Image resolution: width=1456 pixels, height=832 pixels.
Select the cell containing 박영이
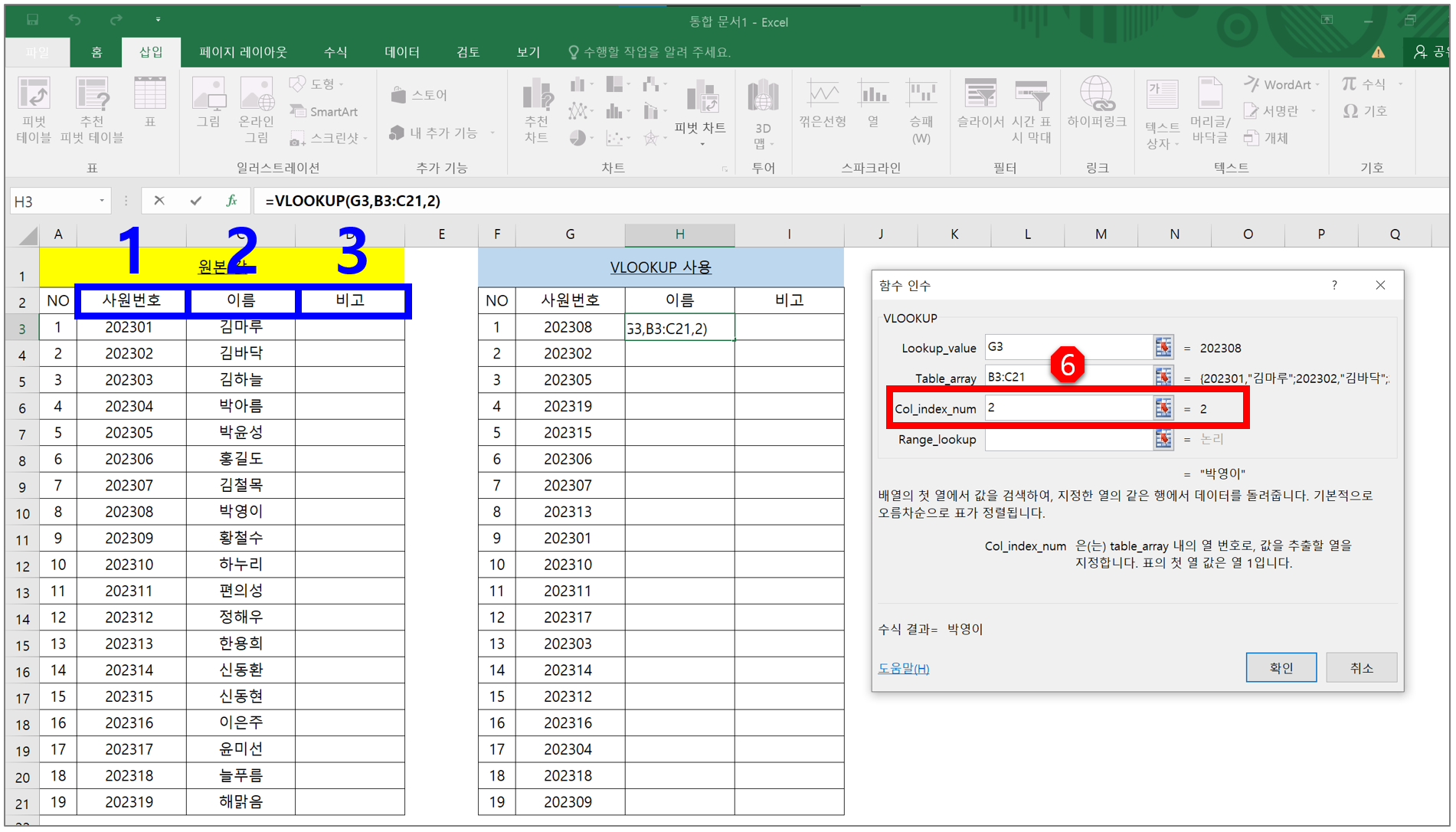click(x=240, y=512)
